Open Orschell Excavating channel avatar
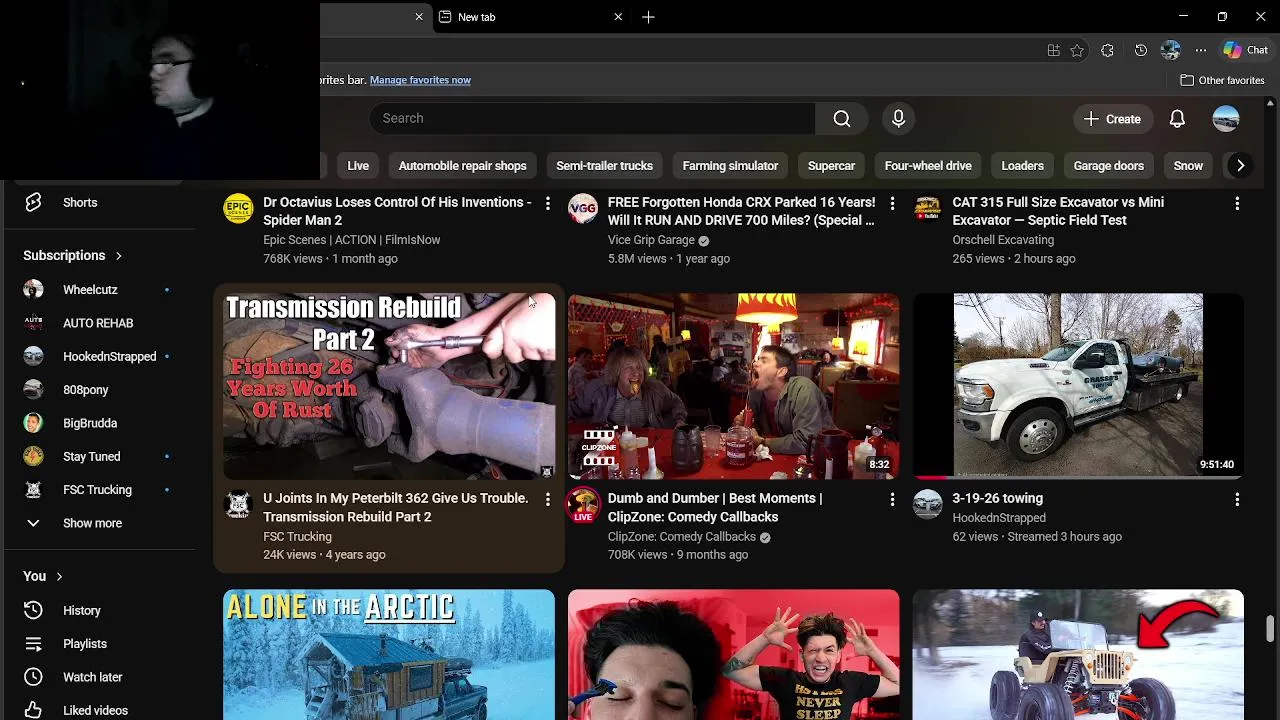Screen dimensions: 1280x720 [x=928, y=208]
